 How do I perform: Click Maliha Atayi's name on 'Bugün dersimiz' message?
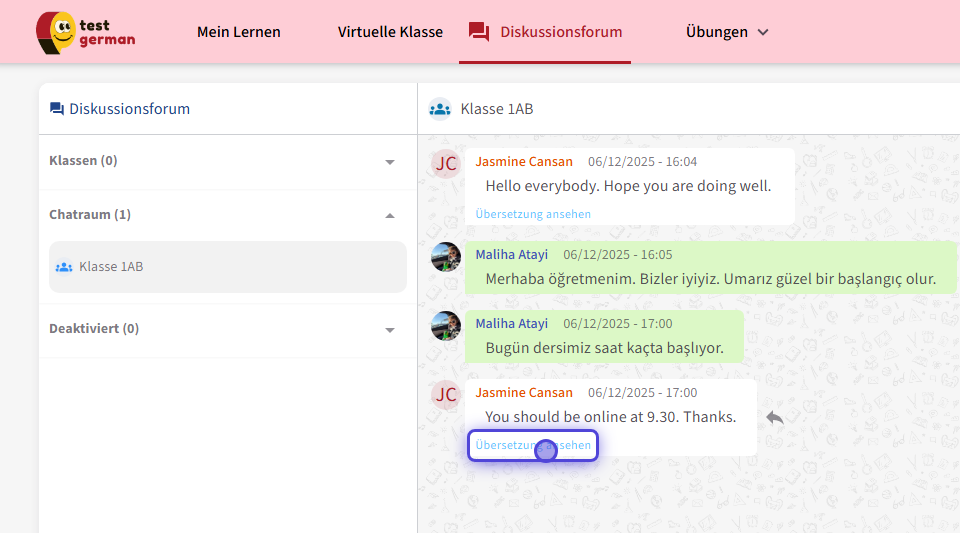tap(511, 324)
